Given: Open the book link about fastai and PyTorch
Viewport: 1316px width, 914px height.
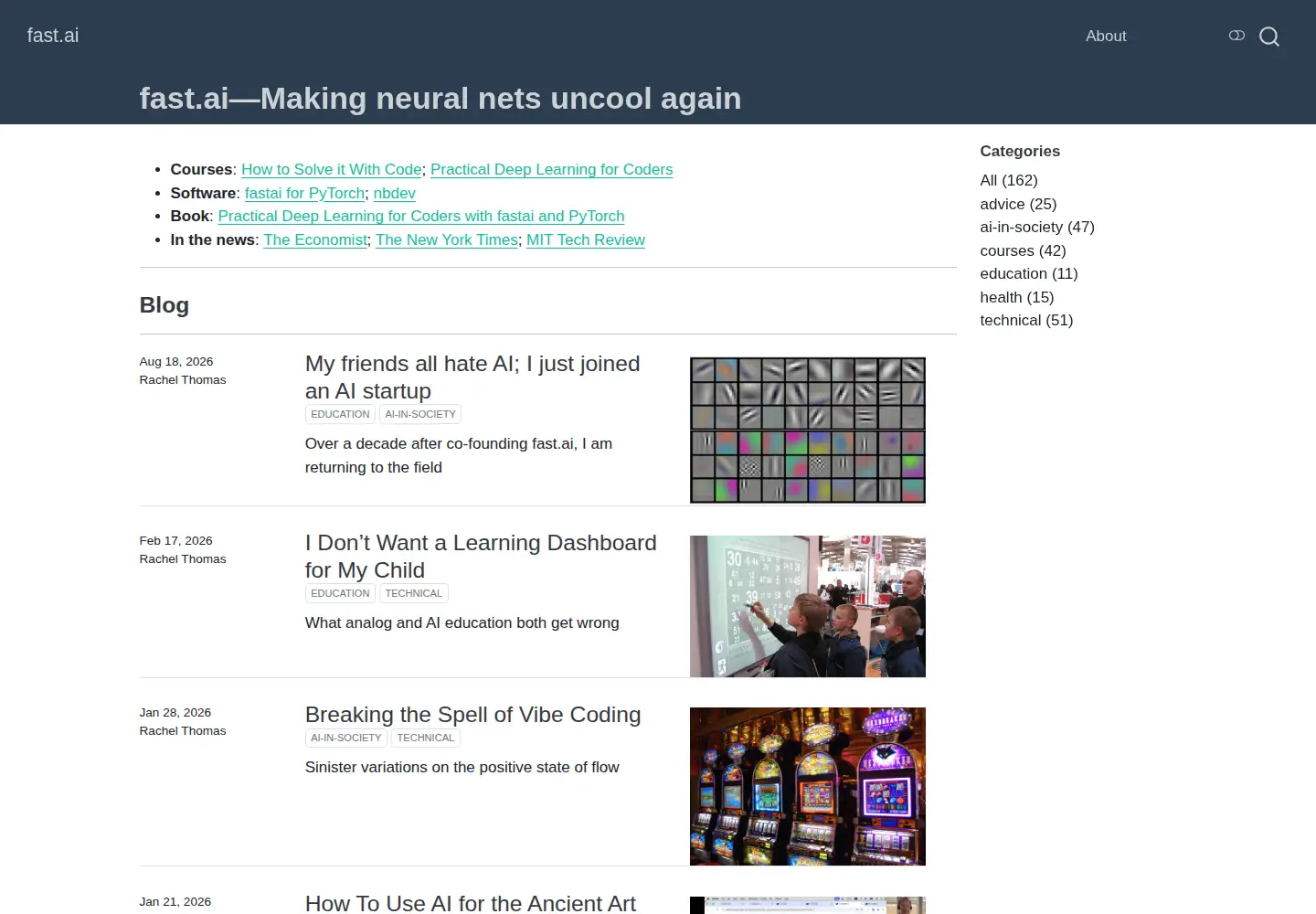Looking at the screenshot, I should point(421,216).
